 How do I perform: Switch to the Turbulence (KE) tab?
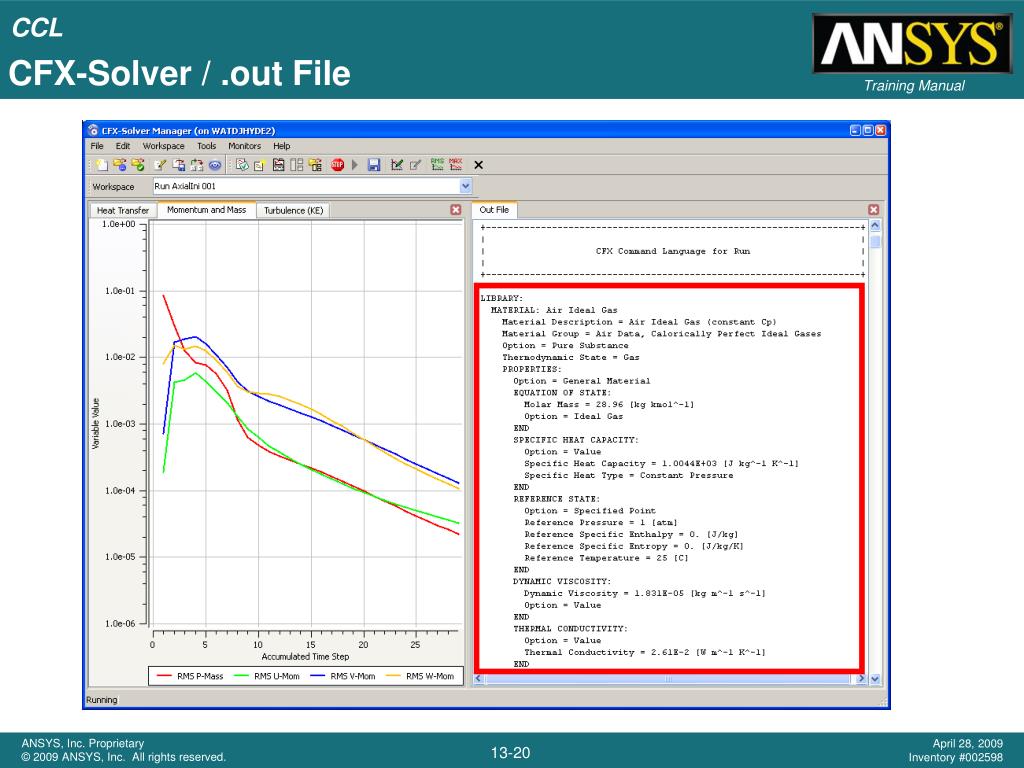tap(293, 210)
